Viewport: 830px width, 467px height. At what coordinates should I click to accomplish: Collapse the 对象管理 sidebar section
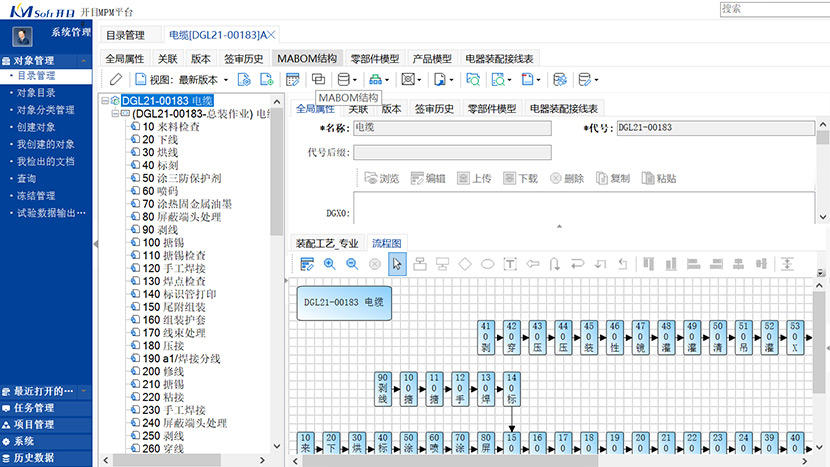pyautogui.click(x=84, y=61)
